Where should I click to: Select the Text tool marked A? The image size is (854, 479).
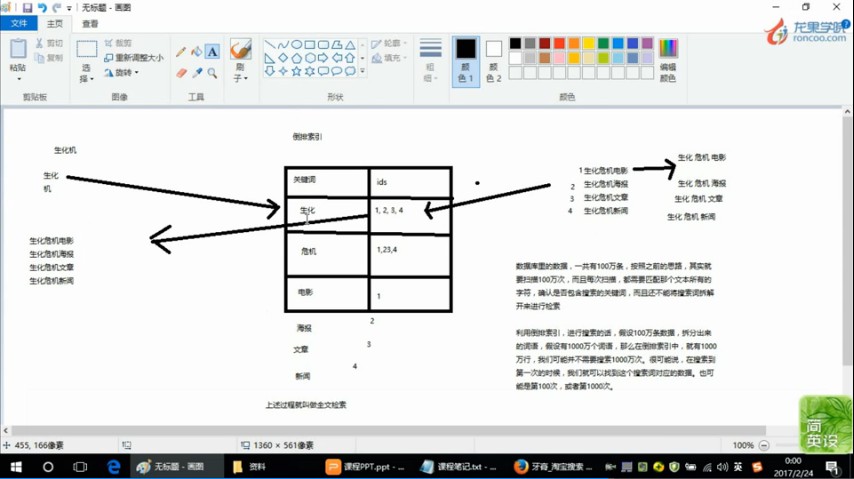[212, 52]
